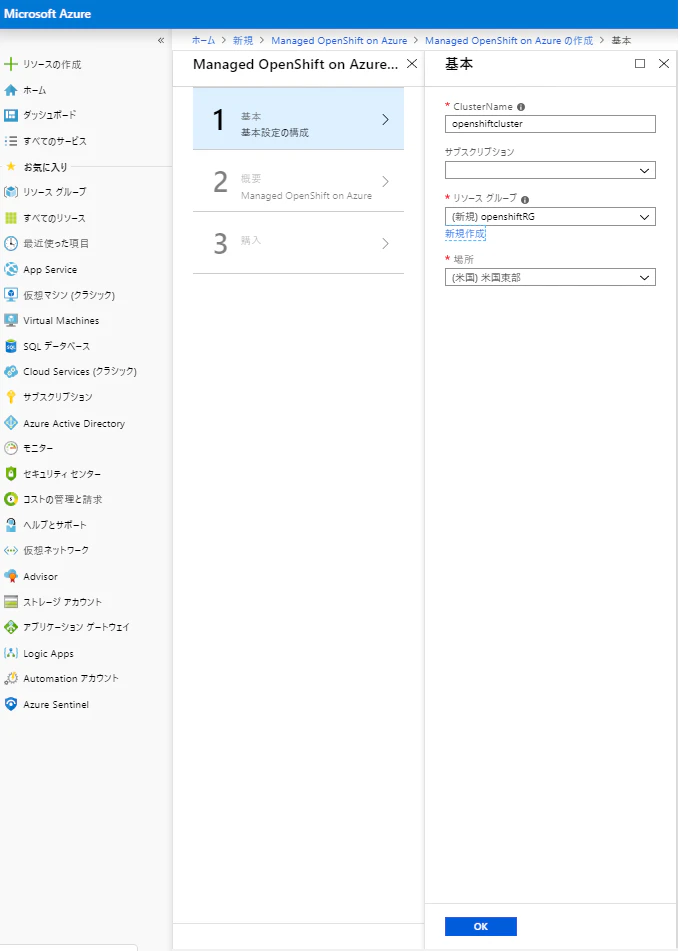Click the Azure Sentinel shield icon
The height and width of the screenshot is (951, 680).
[x=10, y=704]
